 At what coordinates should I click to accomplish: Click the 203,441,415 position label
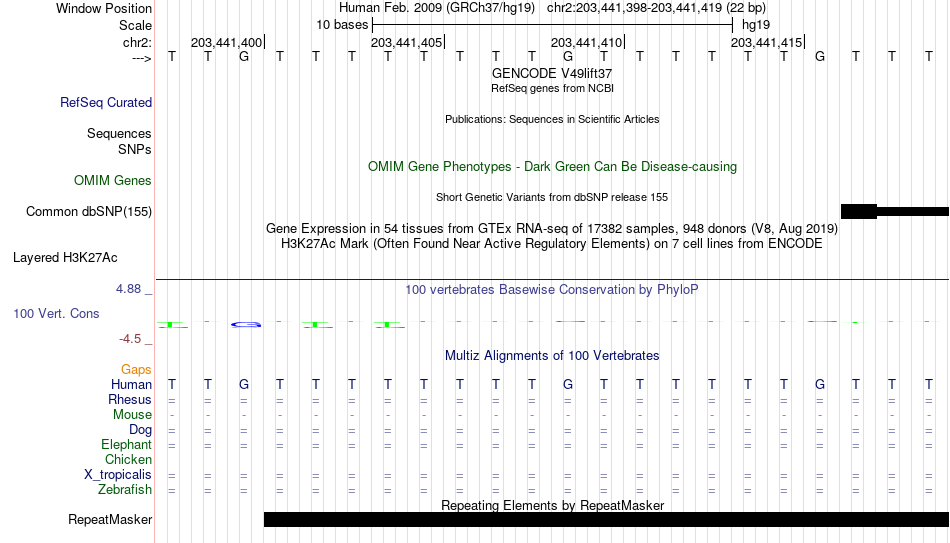[x=766, y=42]
